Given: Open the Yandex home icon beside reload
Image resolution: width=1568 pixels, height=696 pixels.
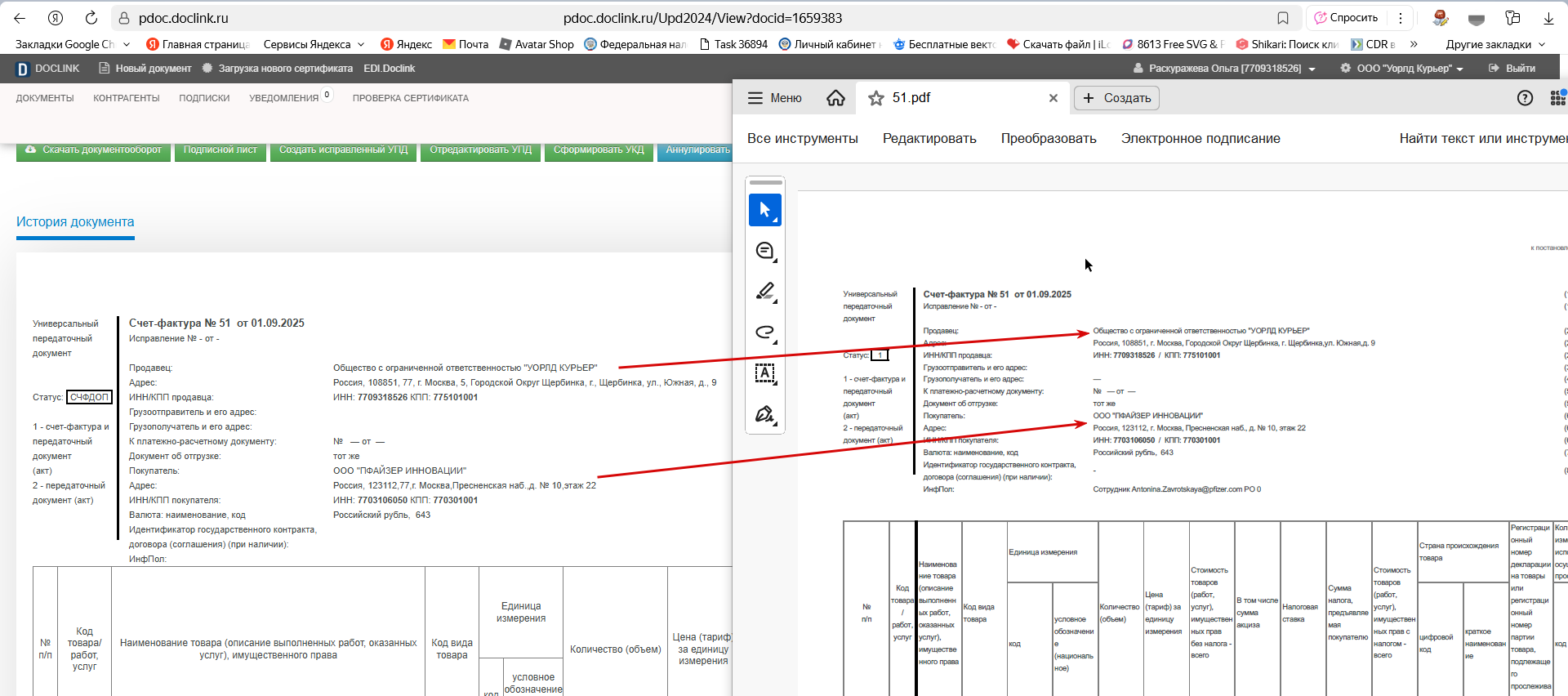Looking at the screenshot, I should [x=56, y=18].
